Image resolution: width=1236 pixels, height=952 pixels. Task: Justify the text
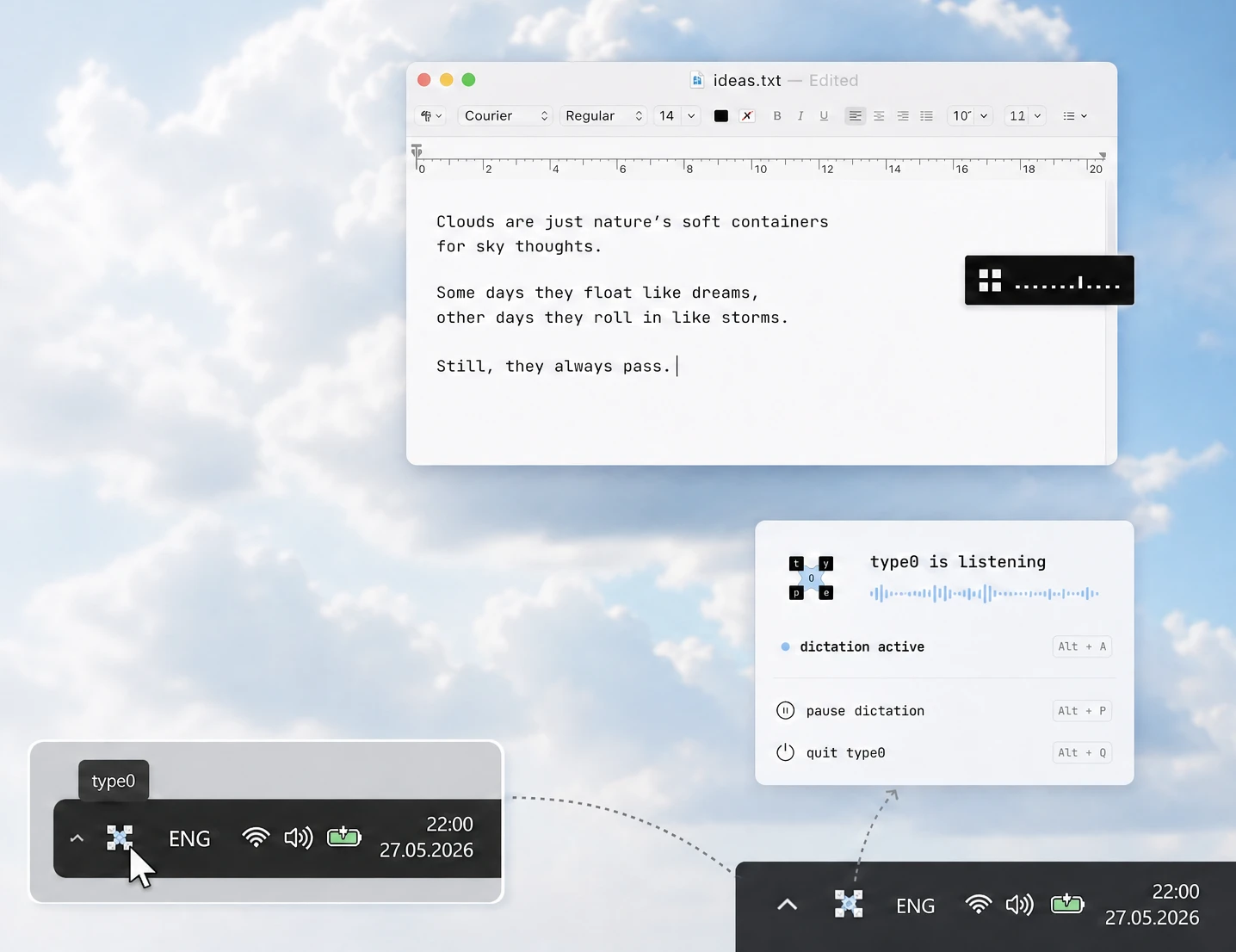click(926, 115)
